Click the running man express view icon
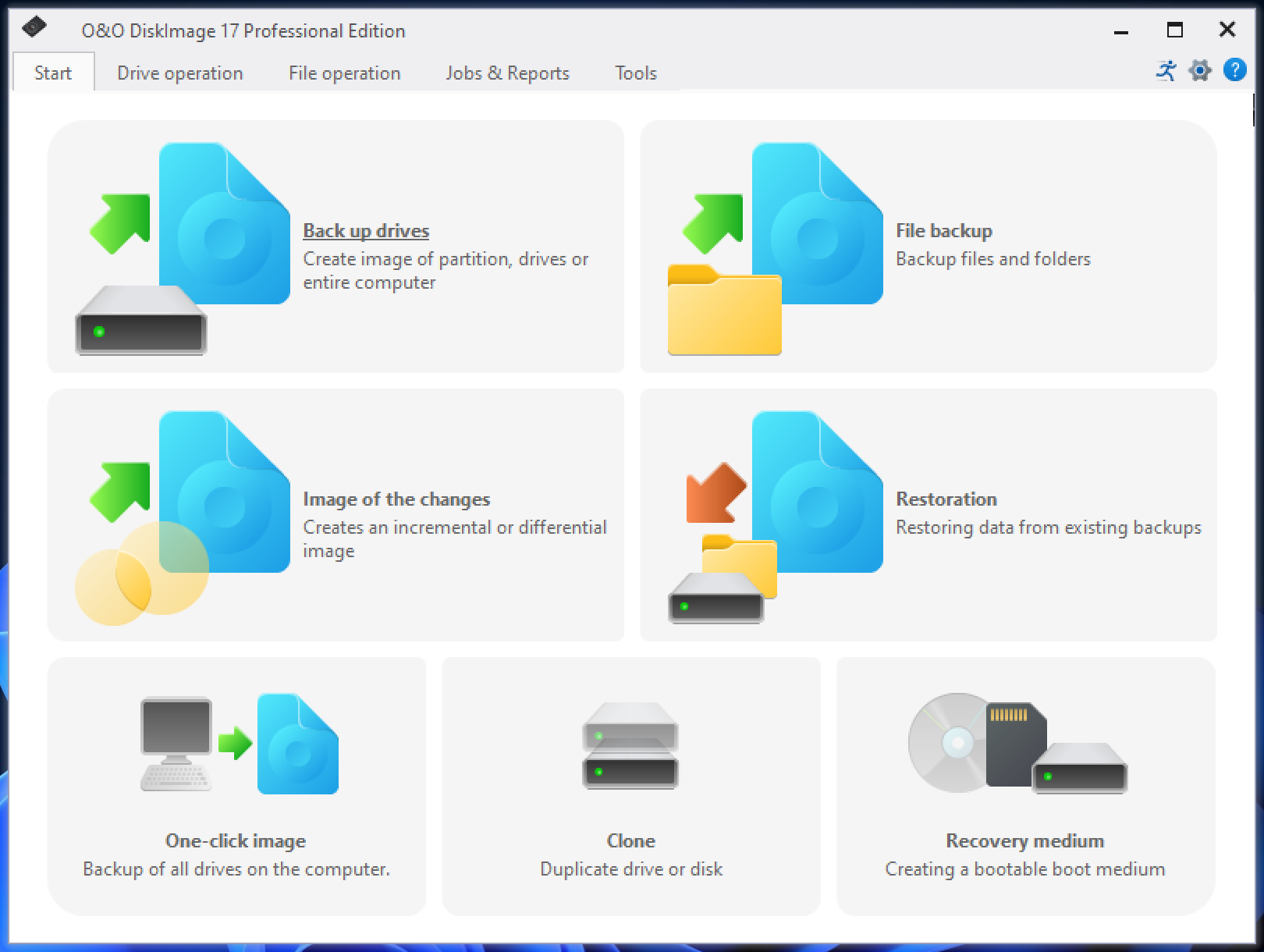The height and width of the screenshot is (952, 1264). 1166,70
